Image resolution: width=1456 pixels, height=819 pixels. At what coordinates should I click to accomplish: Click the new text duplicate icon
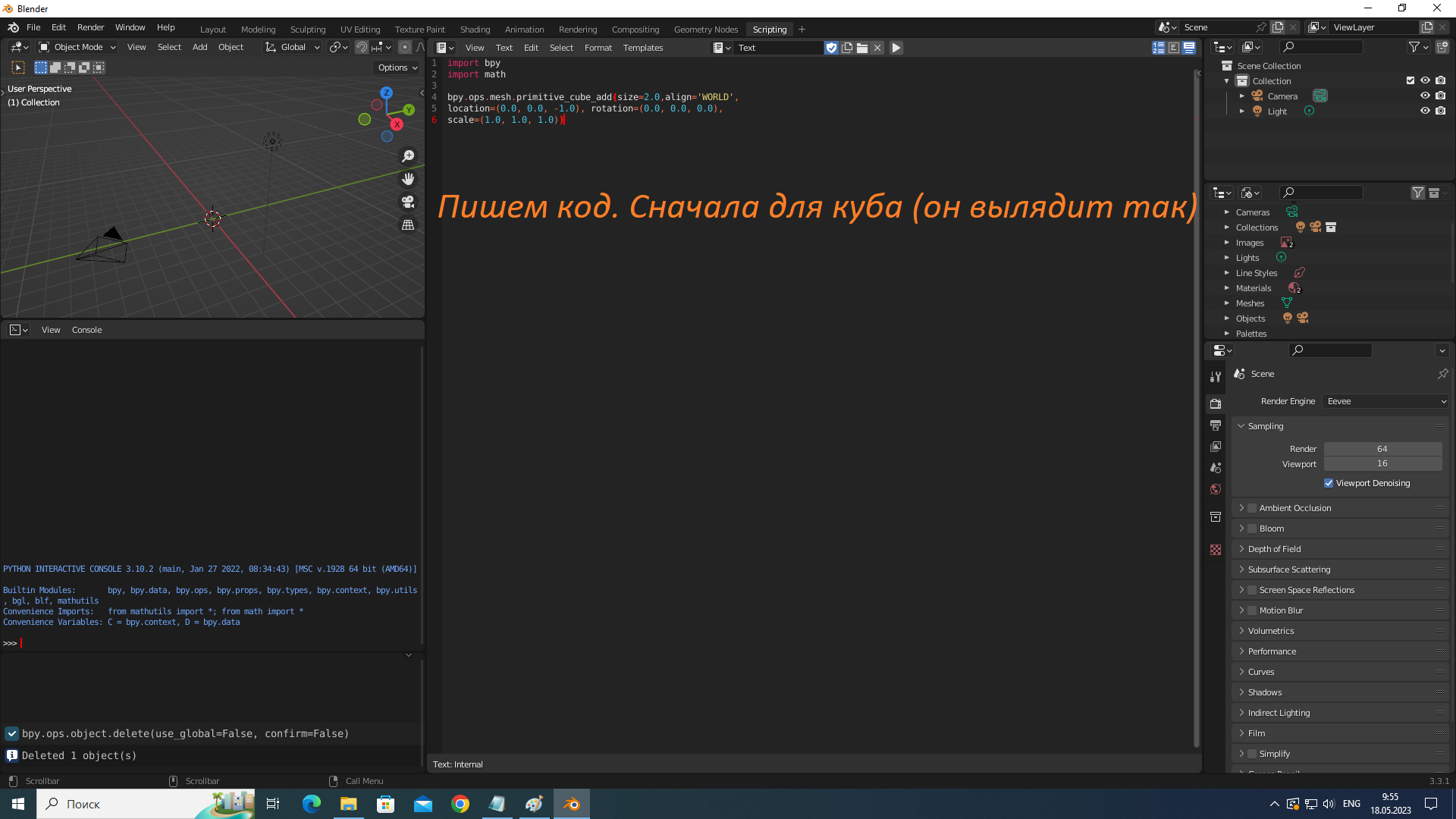(x=847, y=48)
